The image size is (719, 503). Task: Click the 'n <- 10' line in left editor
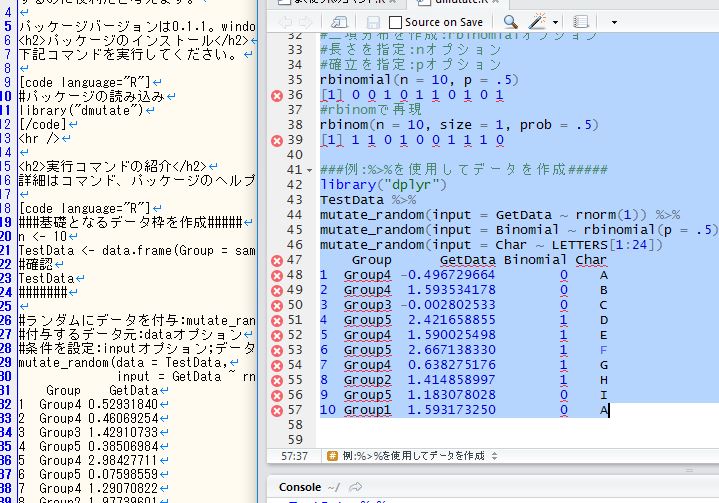[x=42, y=237]
